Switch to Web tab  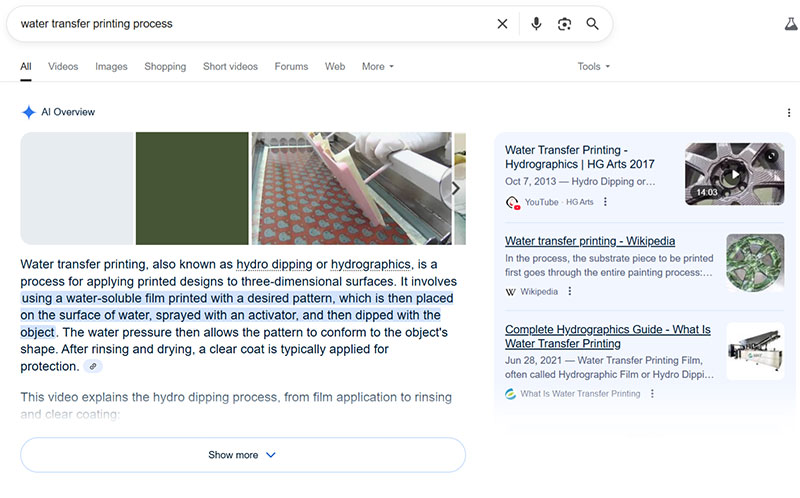click(x=335, y=67)
